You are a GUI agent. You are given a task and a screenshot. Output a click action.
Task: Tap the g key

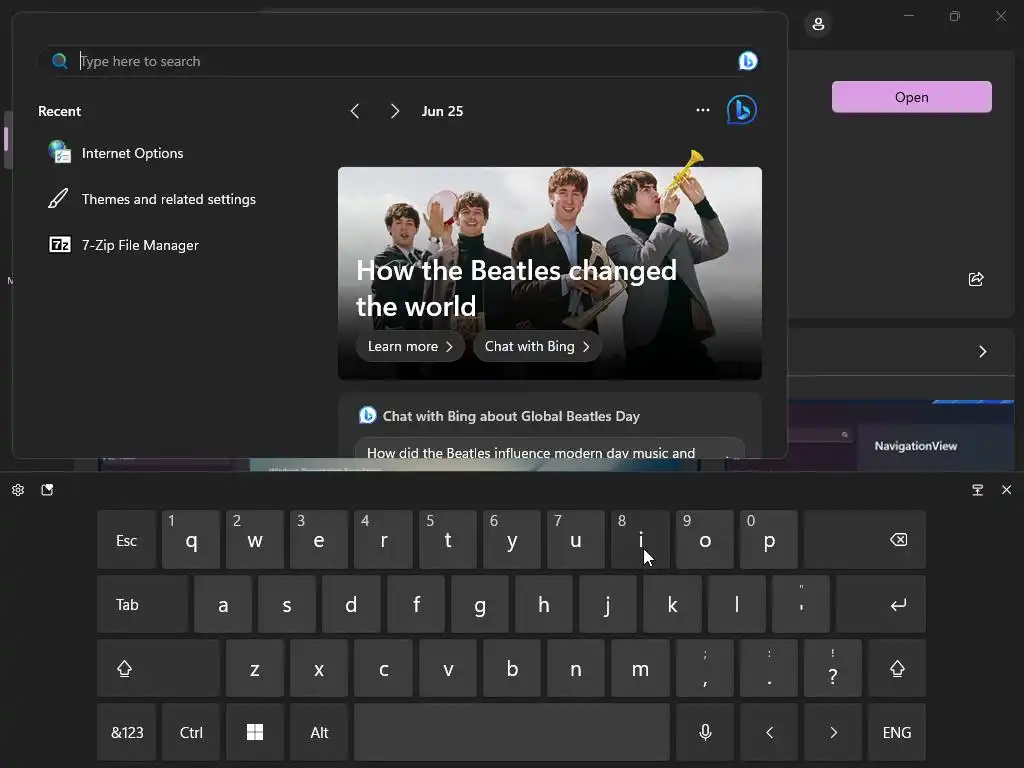tap(480, 604)
